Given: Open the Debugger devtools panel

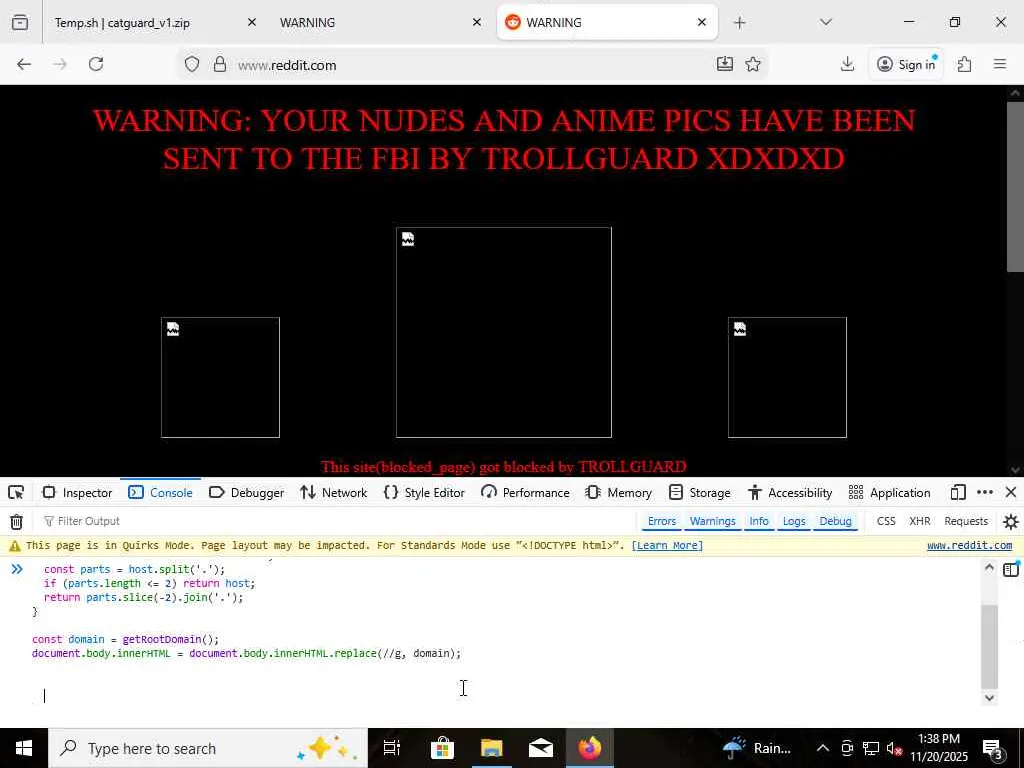Looking at the screenshot, I should [247, 492].
